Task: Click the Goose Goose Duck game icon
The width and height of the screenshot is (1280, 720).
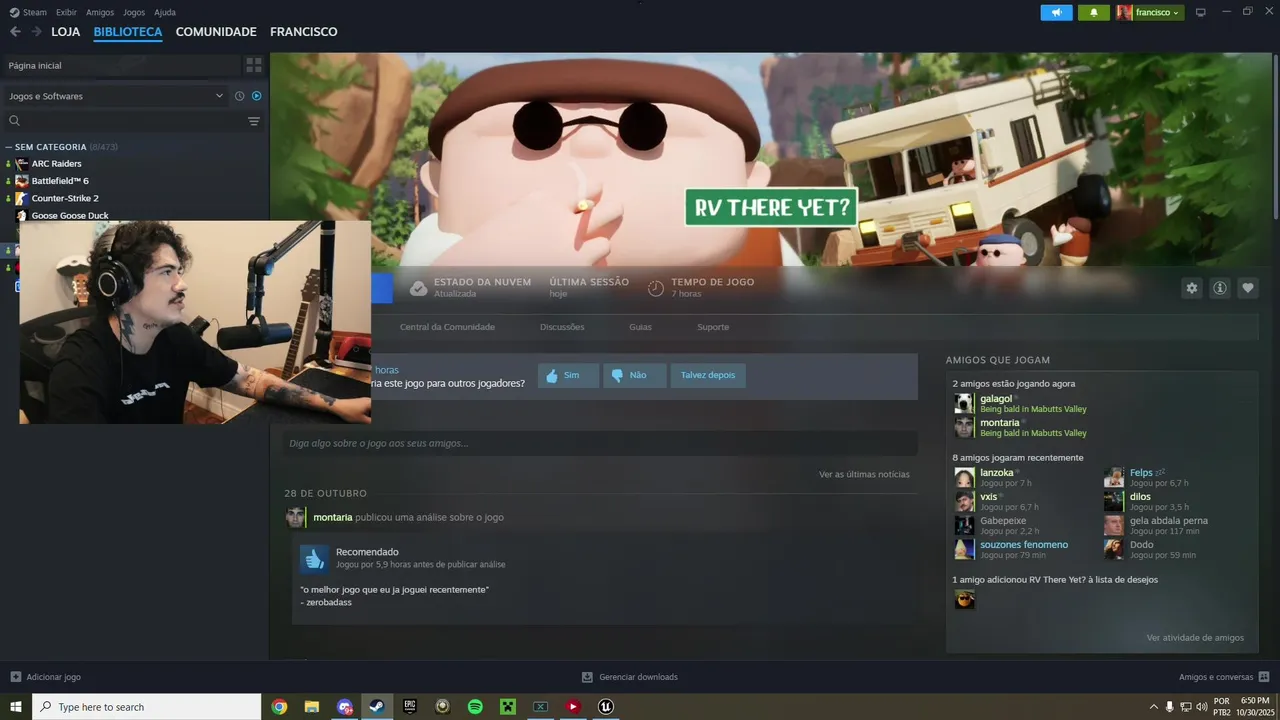Action: (22, 215)
